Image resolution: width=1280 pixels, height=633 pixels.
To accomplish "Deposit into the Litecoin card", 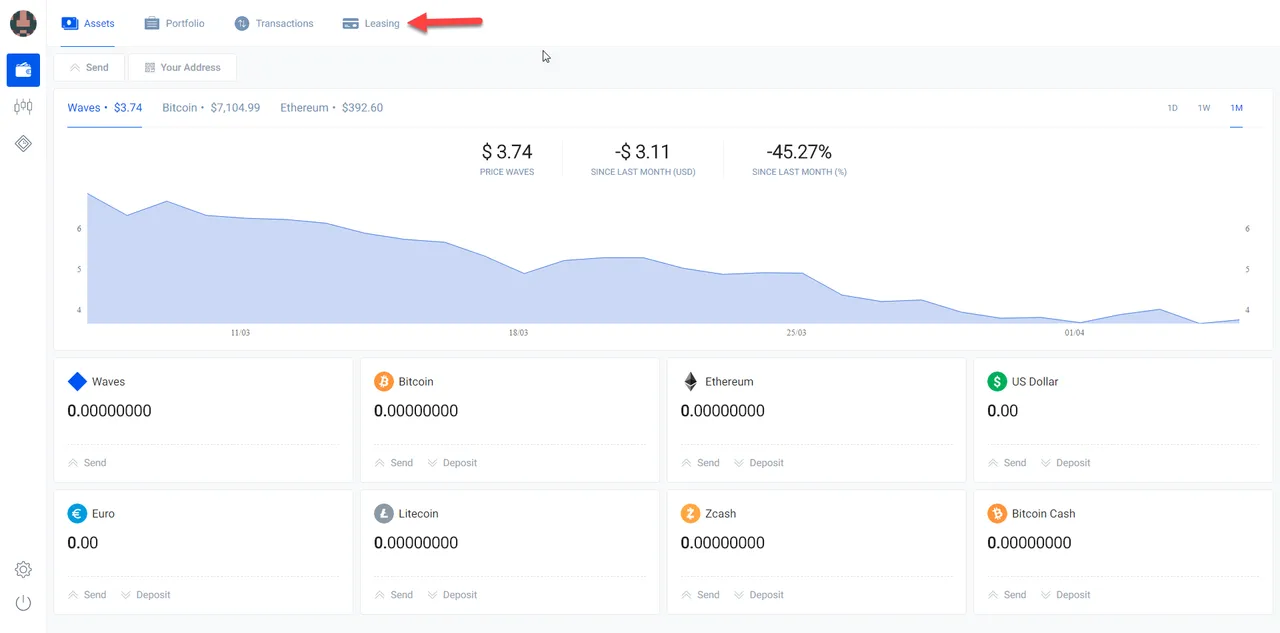I will [452, 595].
